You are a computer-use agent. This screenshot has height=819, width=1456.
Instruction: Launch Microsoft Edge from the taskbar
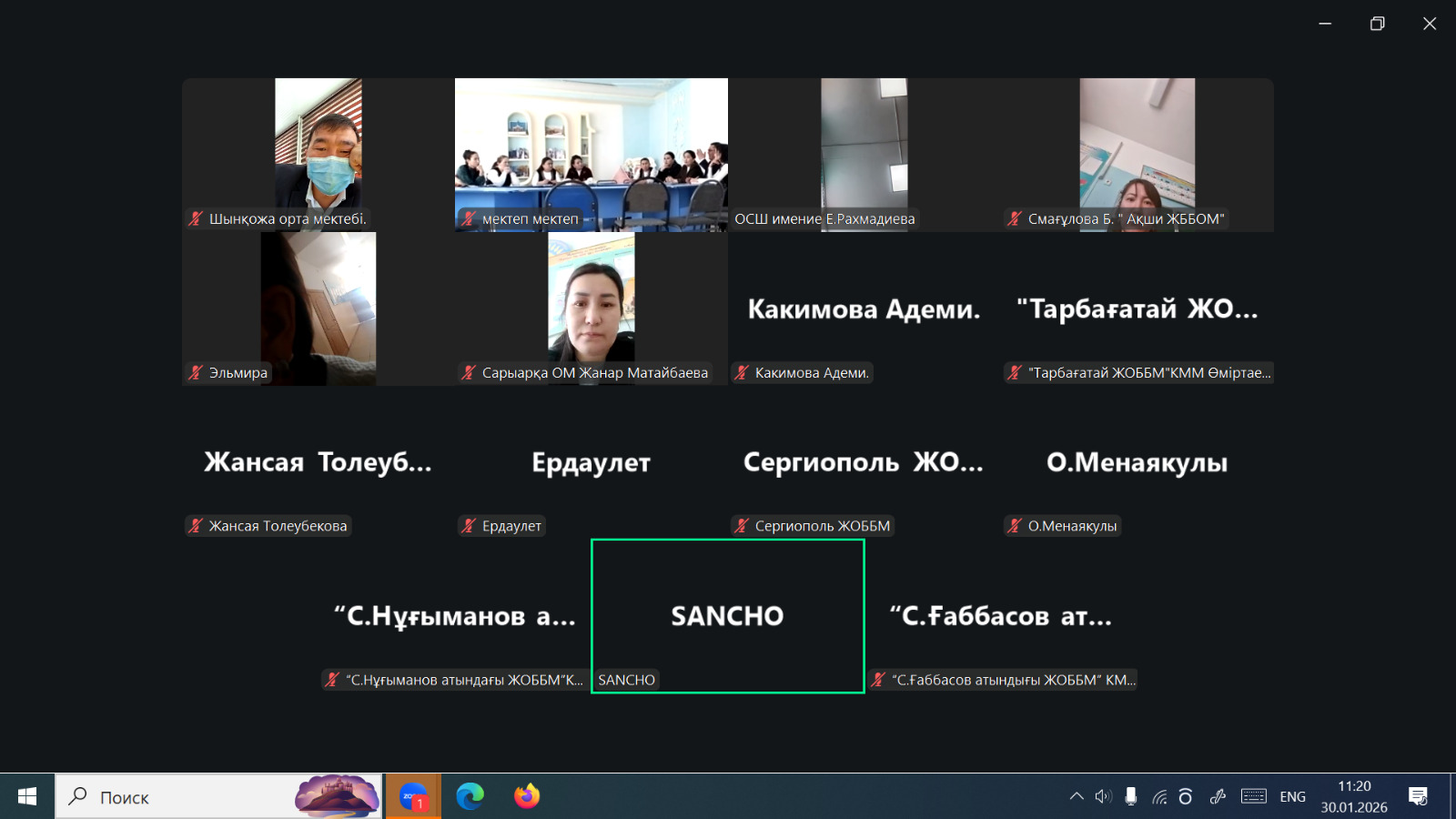point(470,796)
